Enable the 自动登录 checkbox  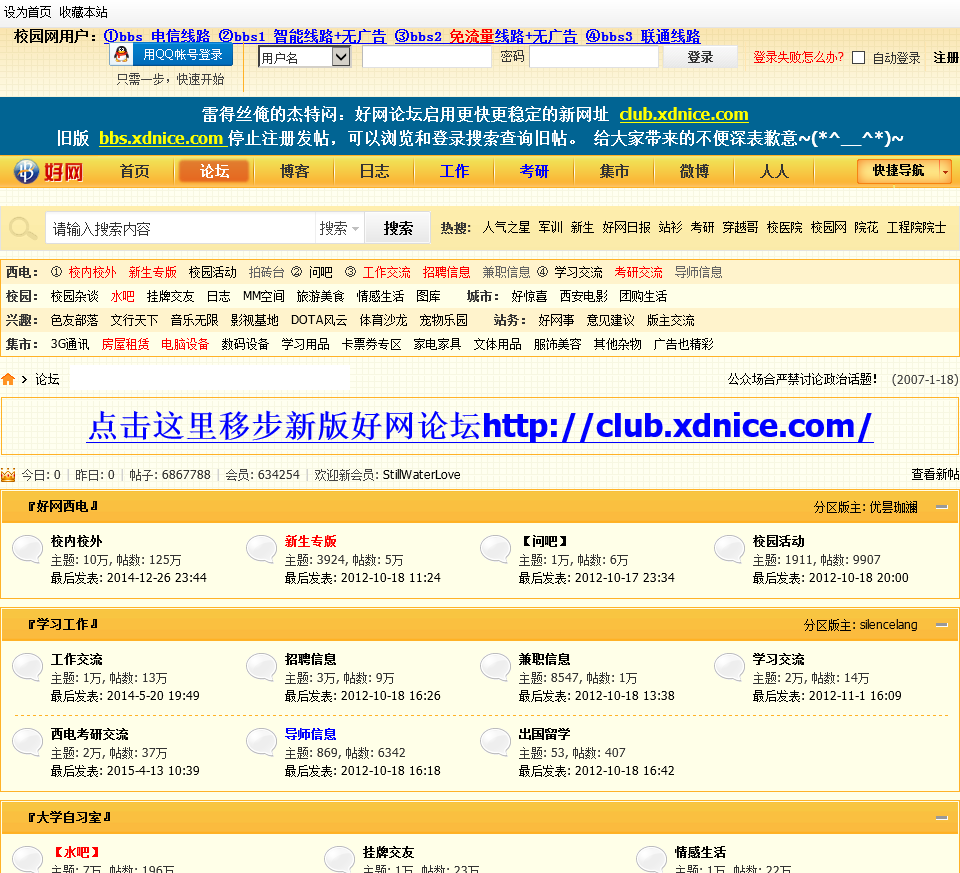[x=858, y=58]
